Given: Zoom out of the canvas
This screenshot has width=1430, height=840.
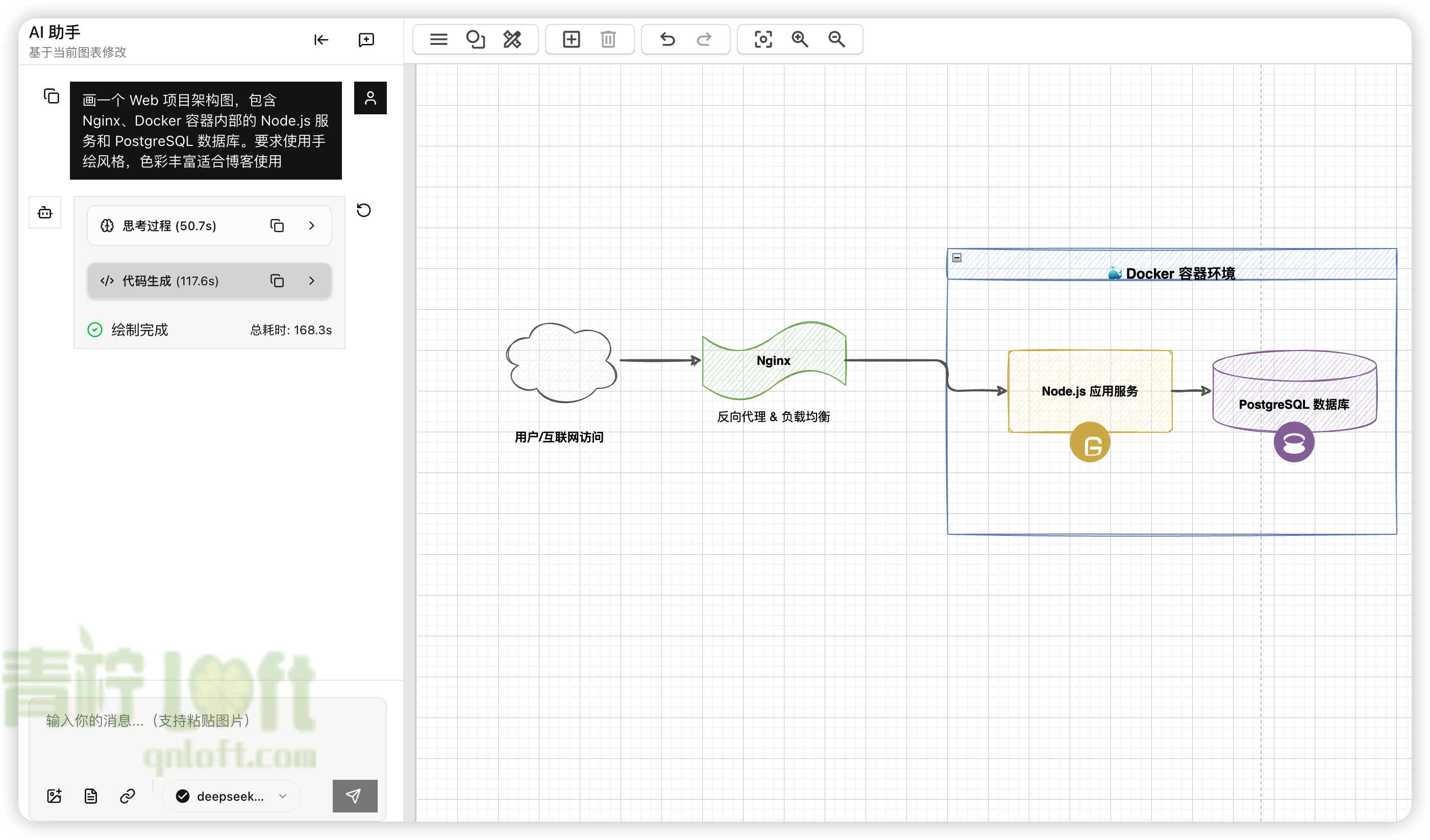Looking at the screenshot, I should click(836, 39).
